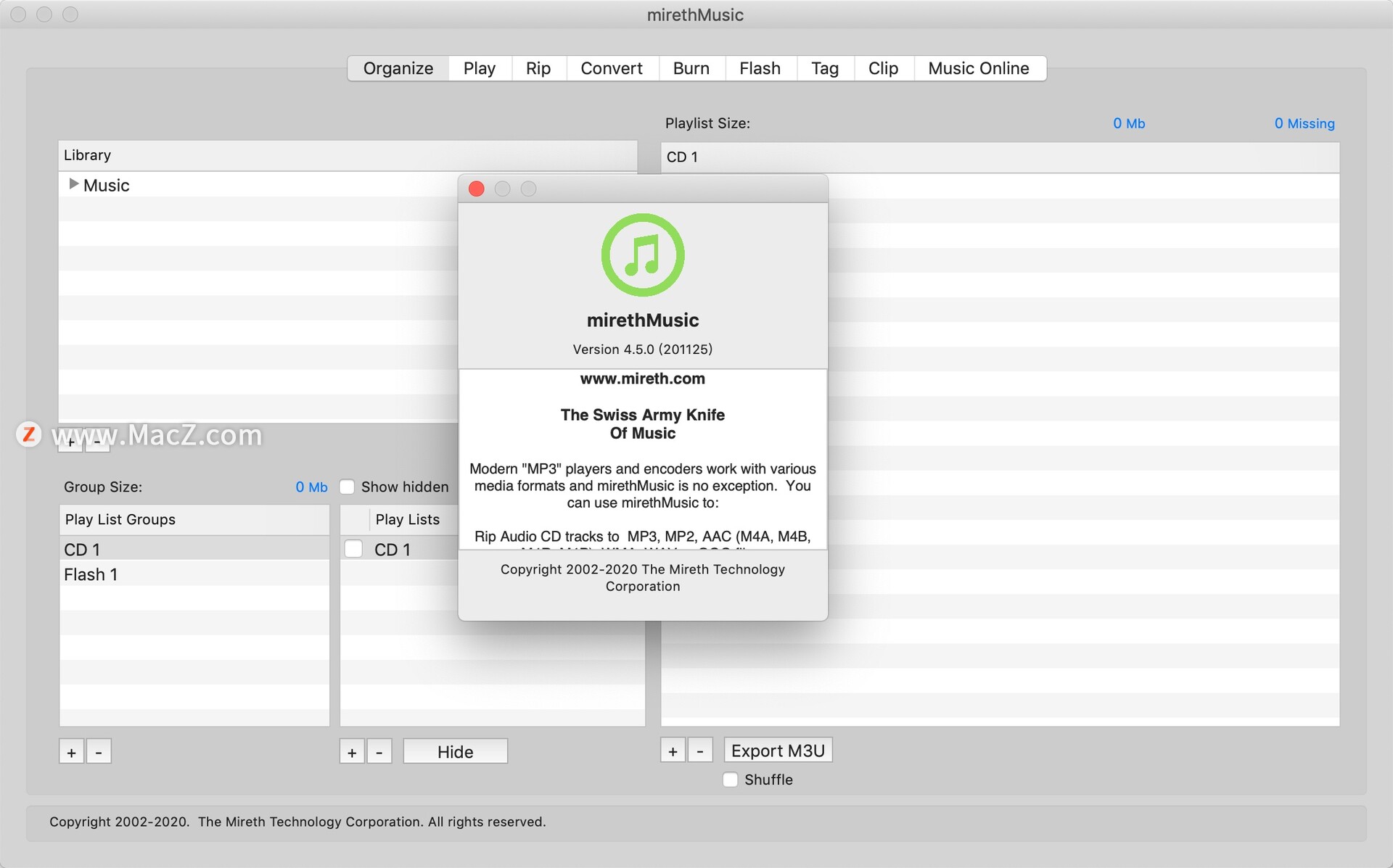This screenshot has width=1393, height=868.
Task: Open the Play tab
Action: [x=479, y=68]
